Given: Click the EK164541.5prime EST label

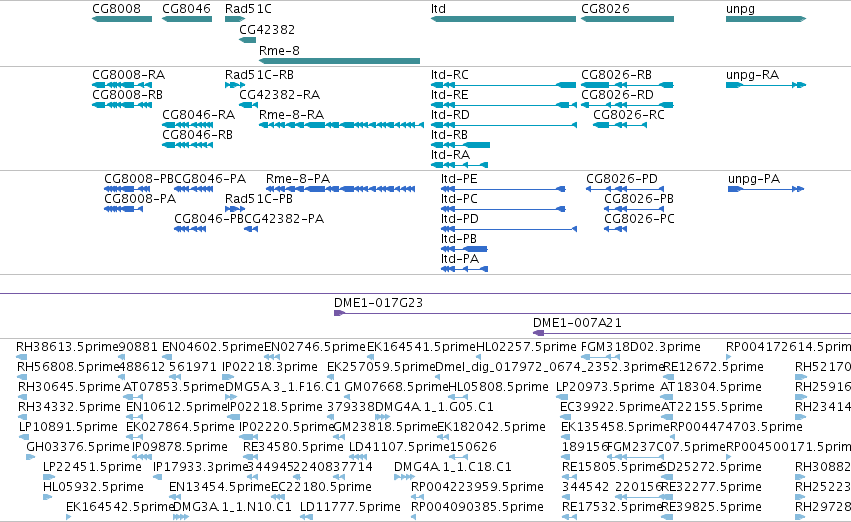Looking at the screenshot, I should [421, 347].
